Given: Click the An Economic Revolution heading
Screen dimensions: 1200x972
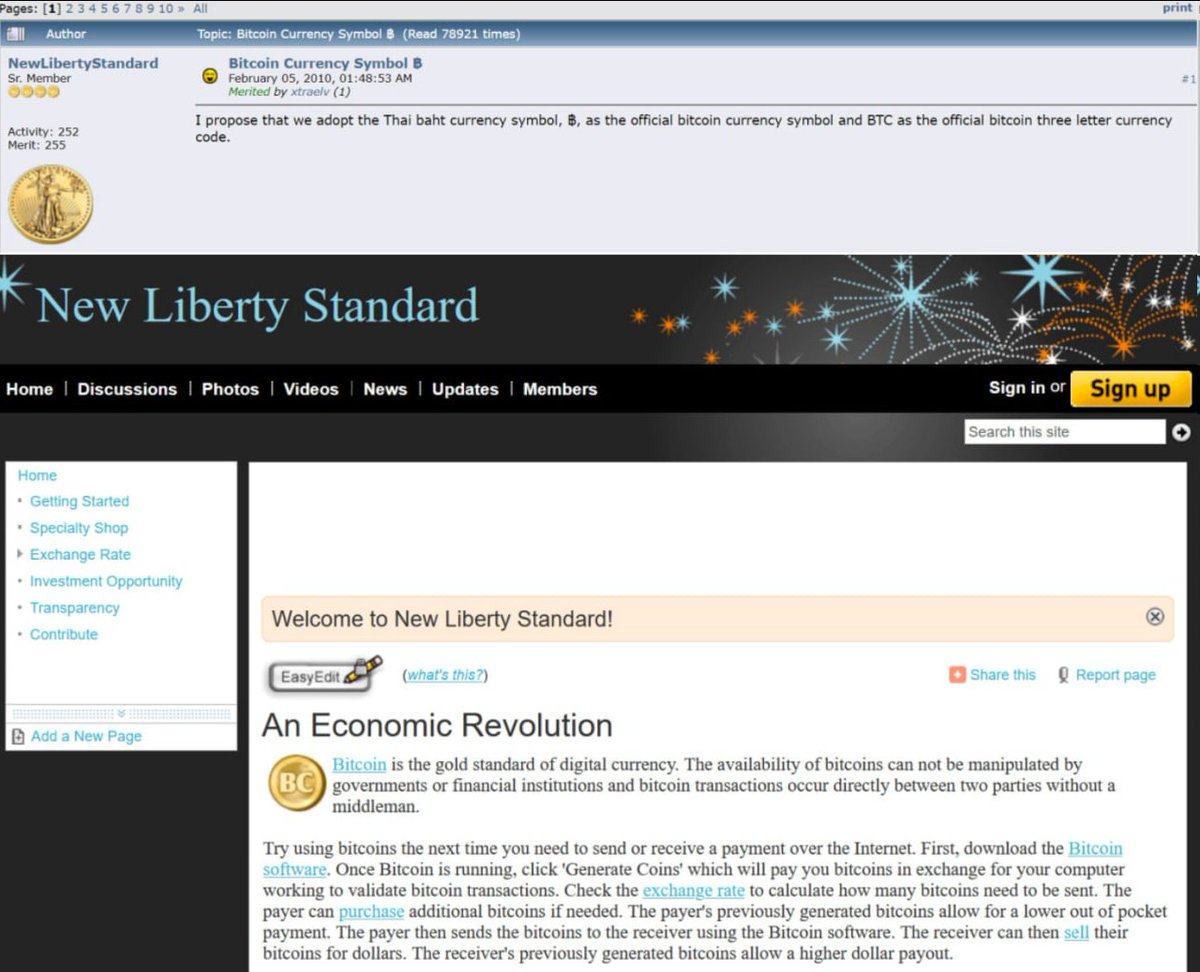Looking at the screenshot, I should point(437,725).
